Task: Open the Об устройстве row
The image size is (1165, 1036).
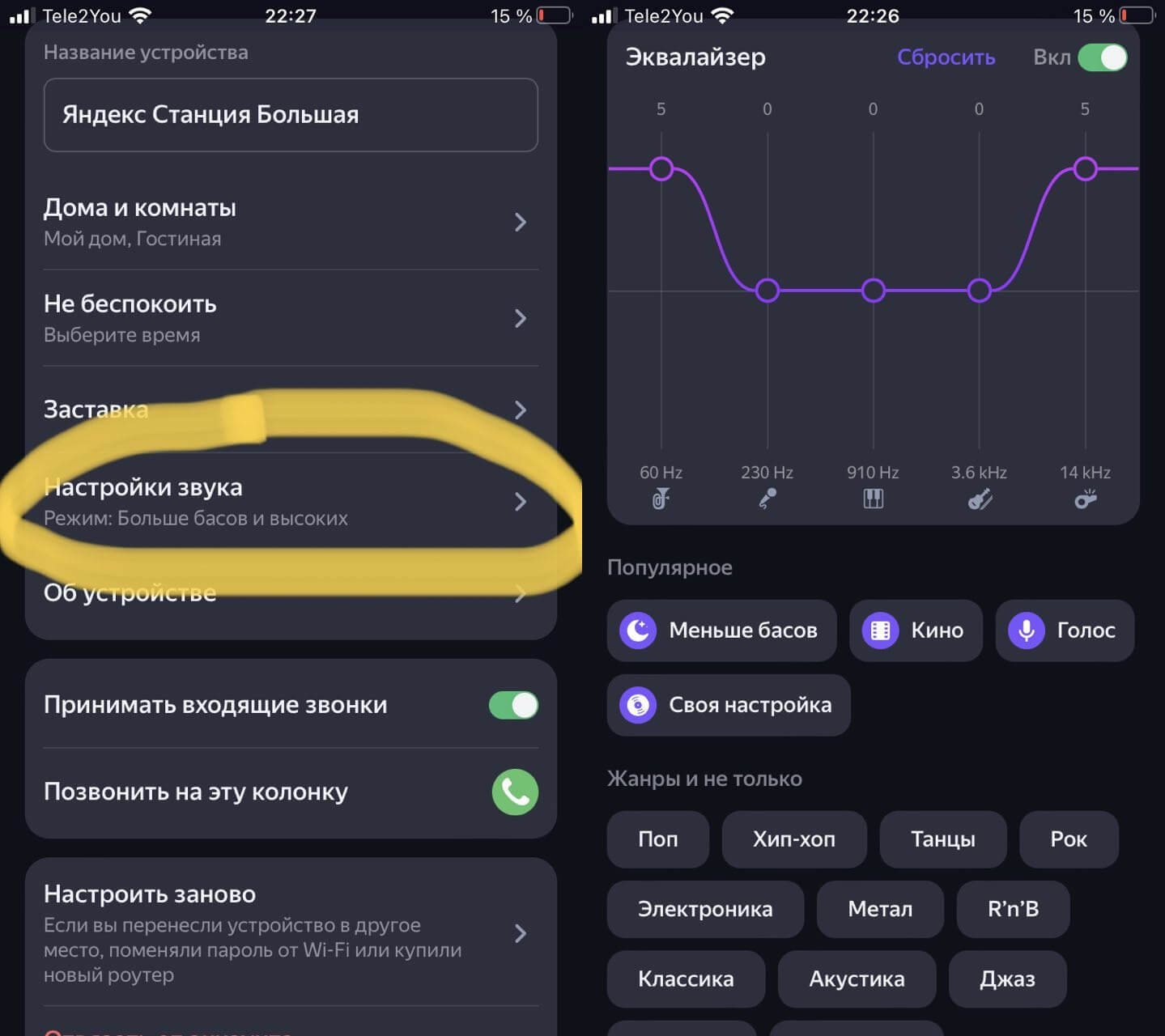Action: click(291, 593)
